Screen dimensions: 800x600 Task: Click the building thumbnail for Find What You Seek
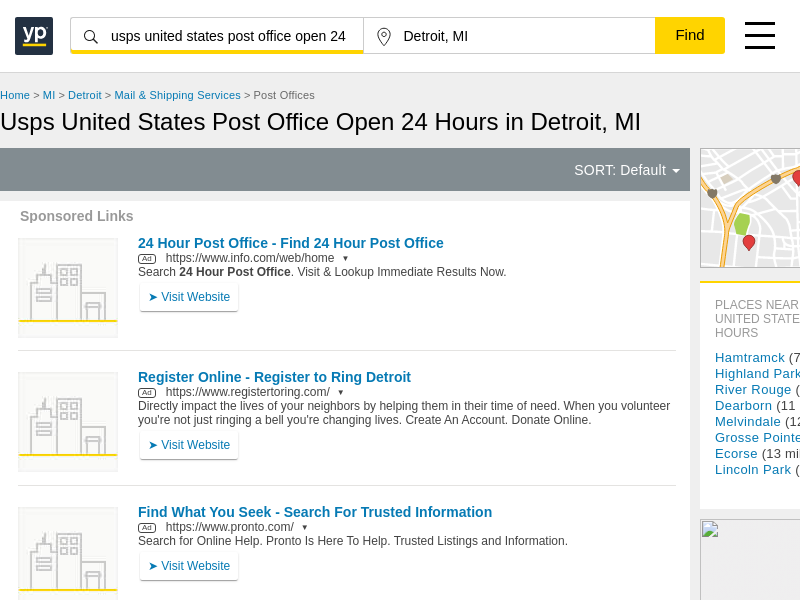click(68, 554)
